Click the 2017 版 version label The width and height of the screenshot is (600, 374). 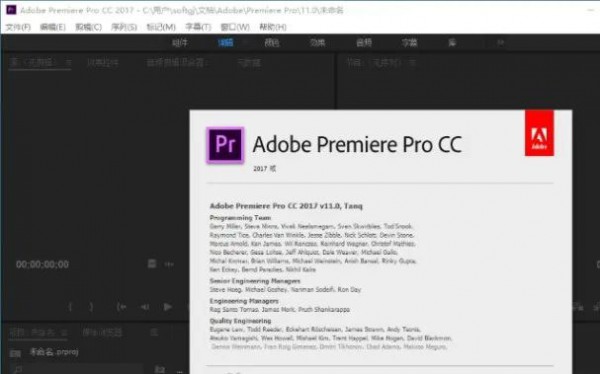(264, 168)
